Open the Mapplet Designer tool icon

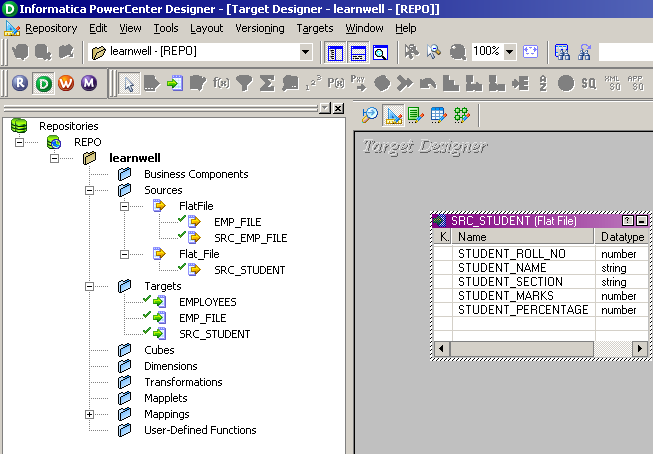[x=438, y=115]
